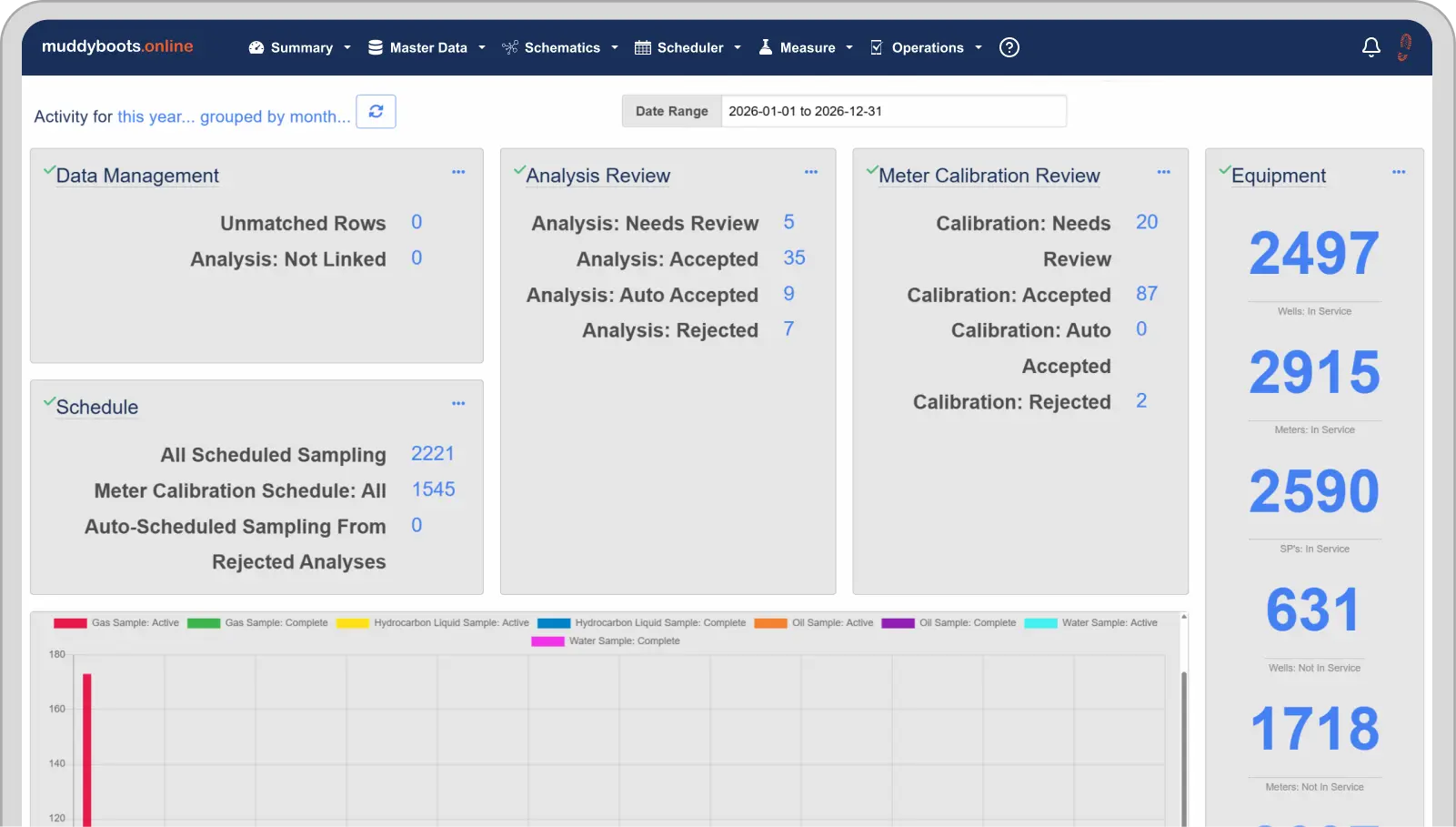Open Analysis Review panel ellipsis options
The image size is (1456, 827).
pos(811,172)
